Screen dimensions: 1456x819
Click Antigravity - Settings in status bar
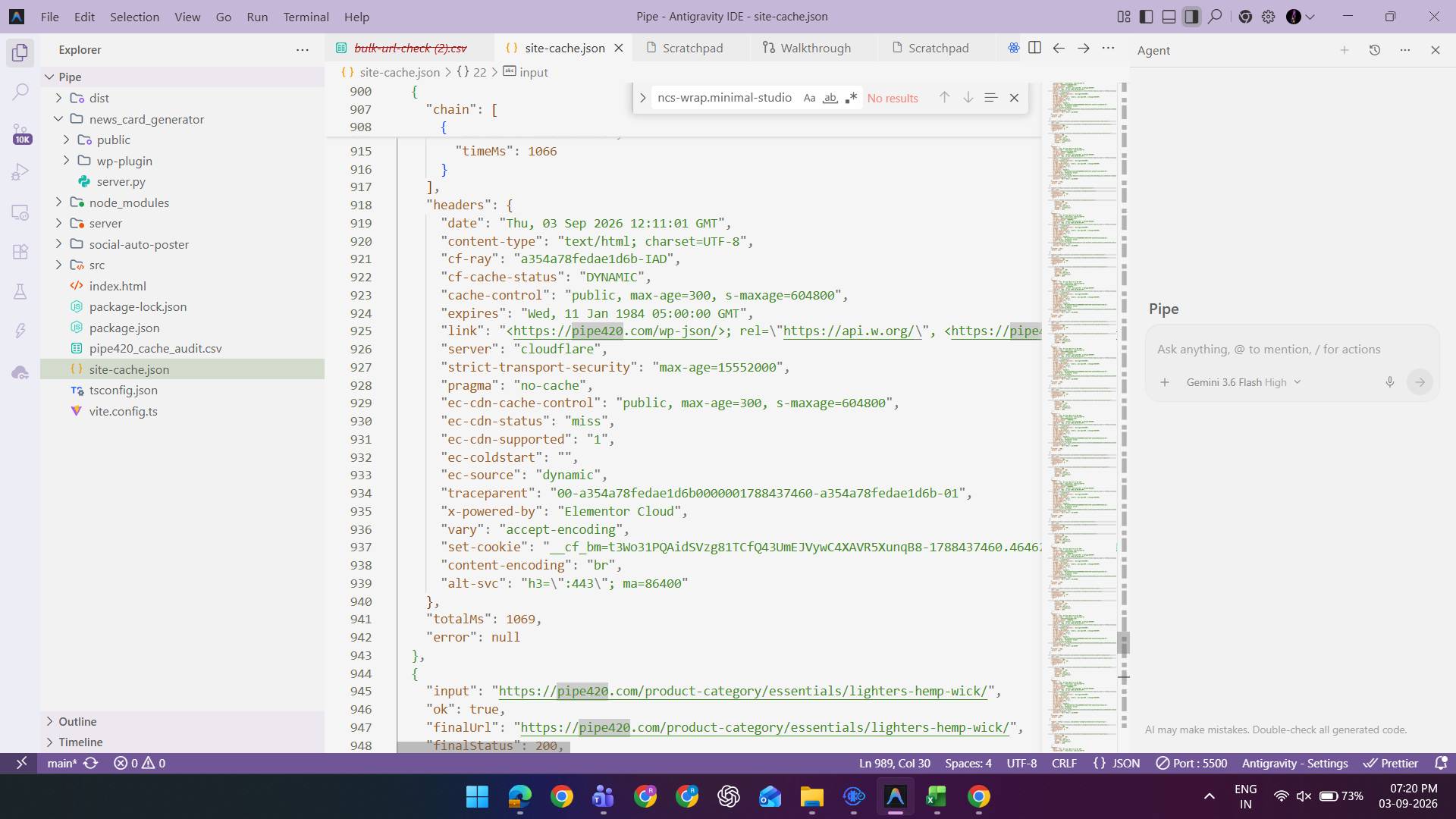[1294, 764]
